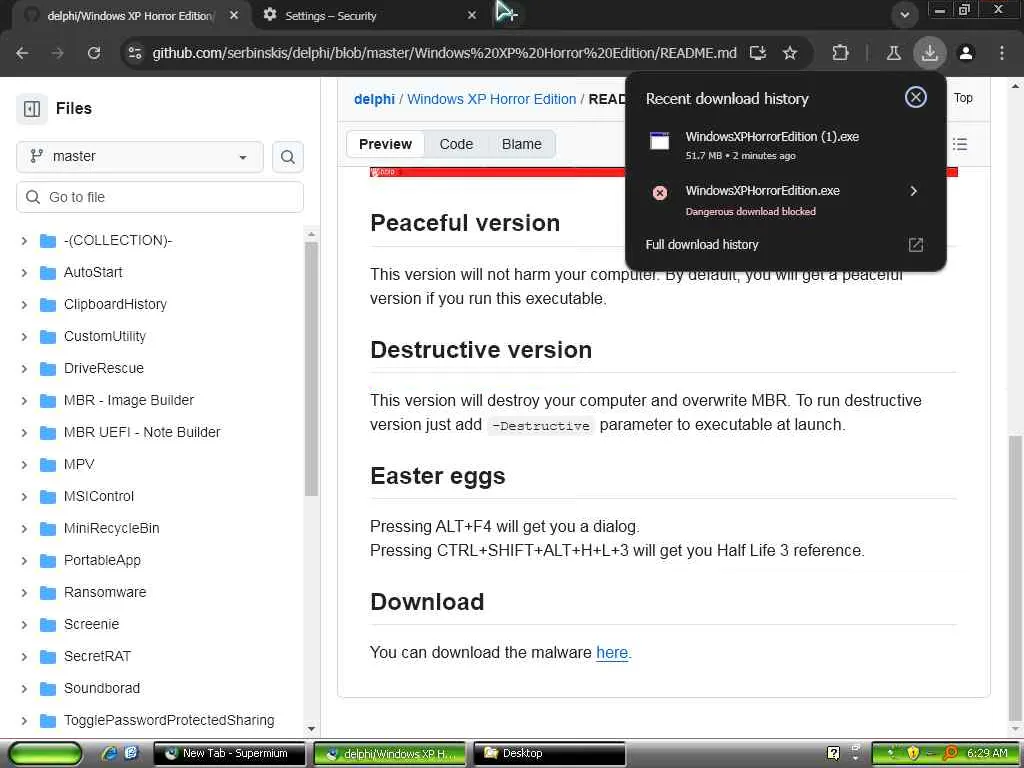Open the Chrome Labs flask icon

click(x=893, y=53)
